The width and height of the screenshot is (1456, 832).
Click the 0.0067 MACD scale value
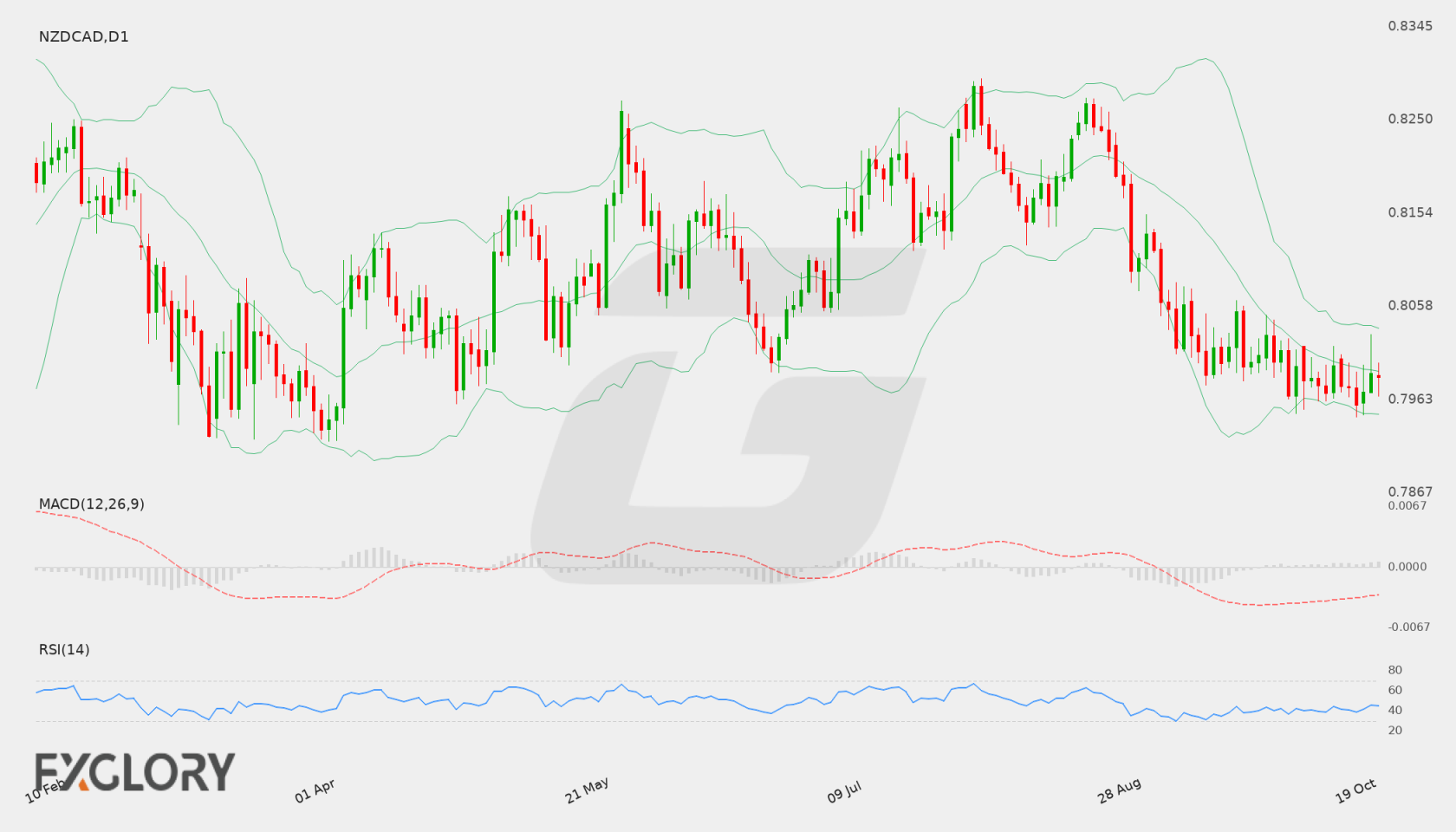(1407, 505)
